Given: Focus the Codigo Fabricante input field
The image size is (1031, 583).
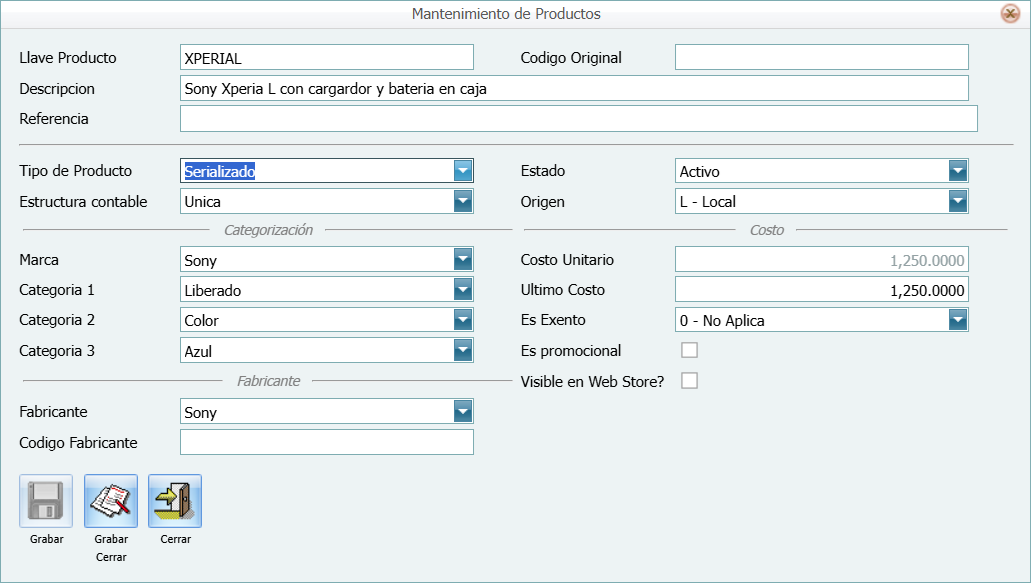Looking at the screenshot, I should 326,442.
